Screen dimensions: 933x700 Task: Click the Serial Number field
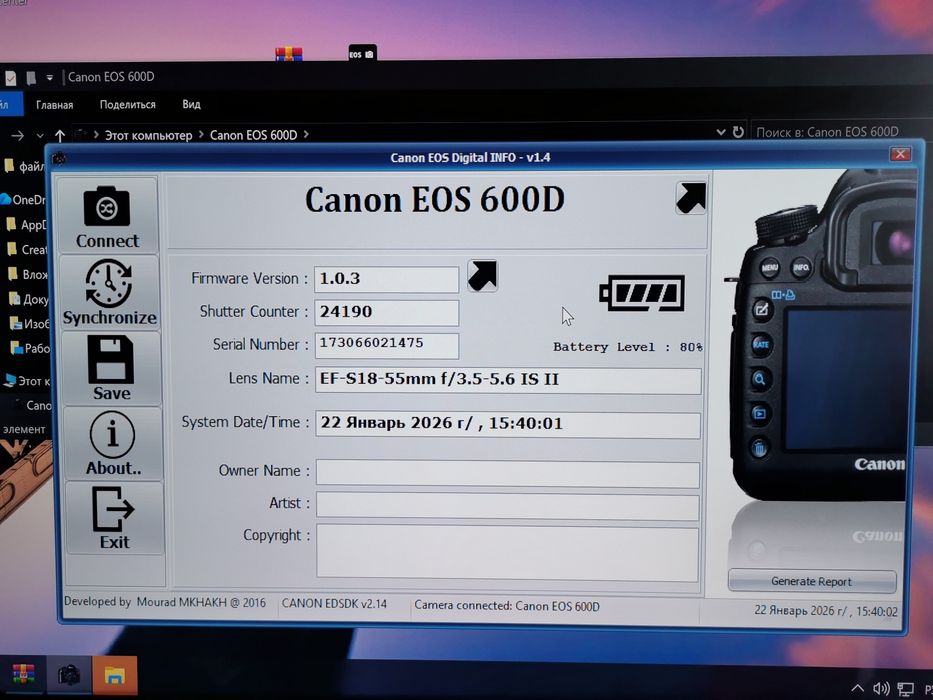click(387, 345)
